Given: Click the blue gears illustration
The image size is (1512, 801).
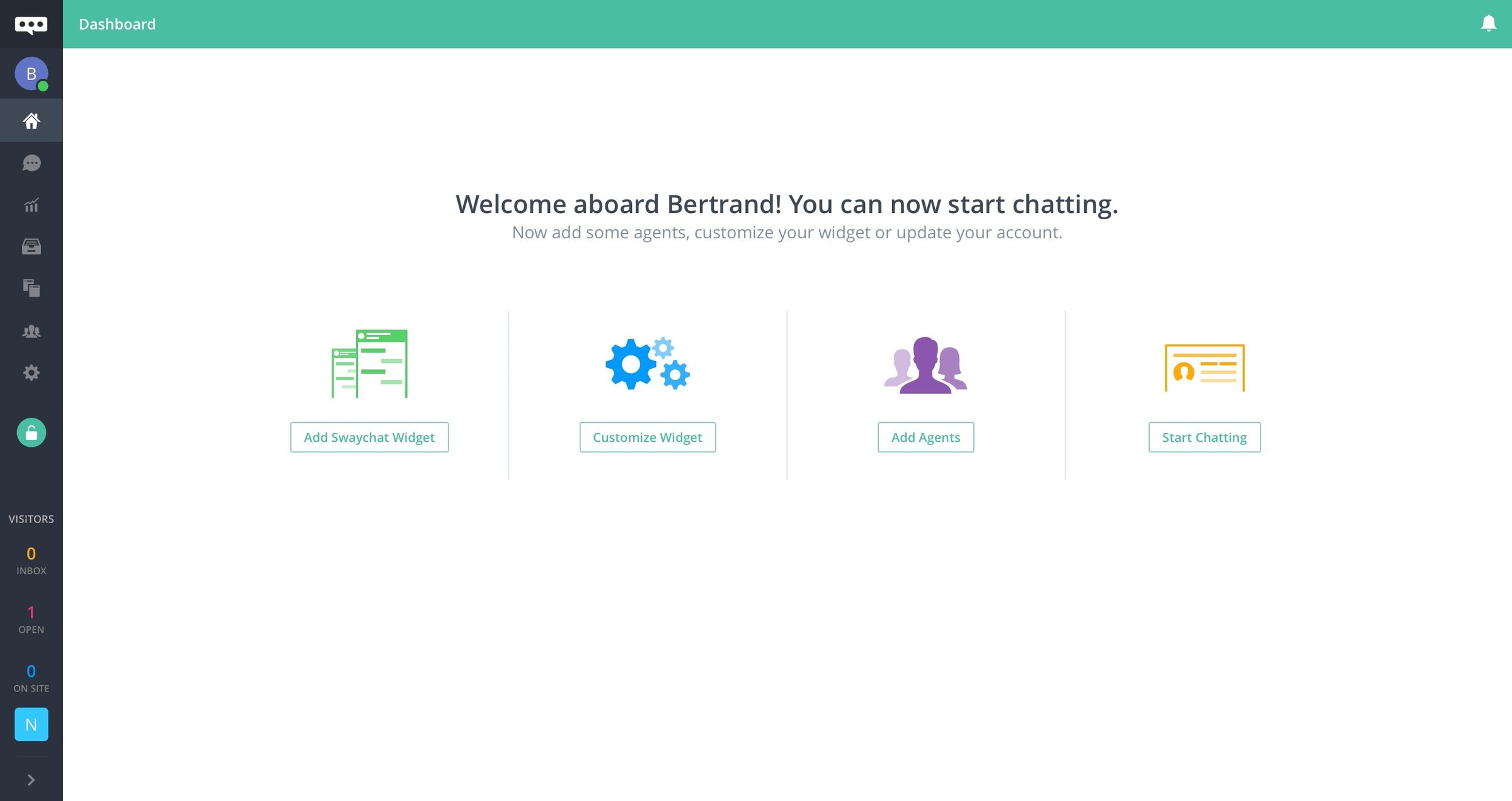Looking at the screenshot, I should click(x=647, y=364).
